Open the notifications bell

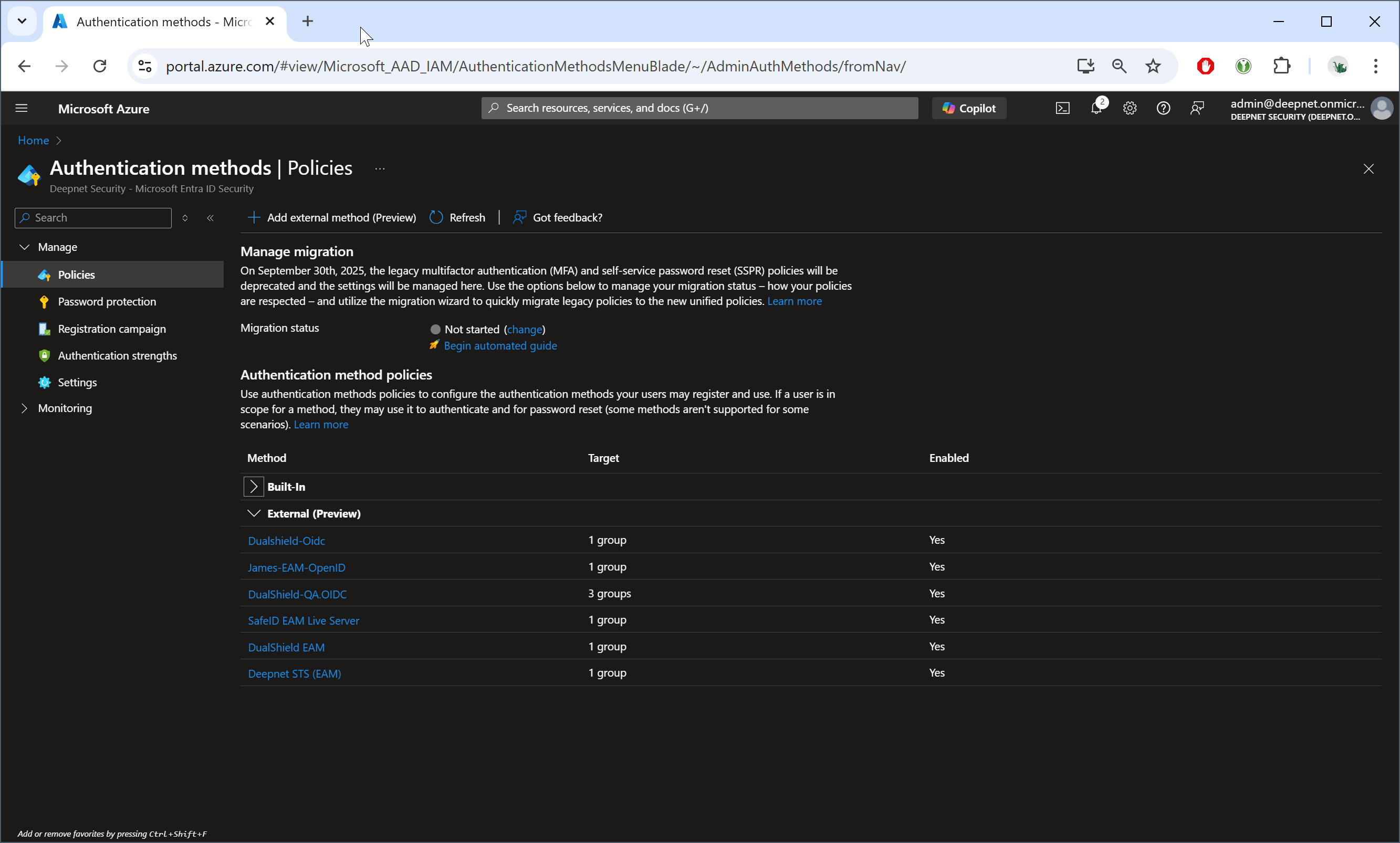coord(1096,108)
